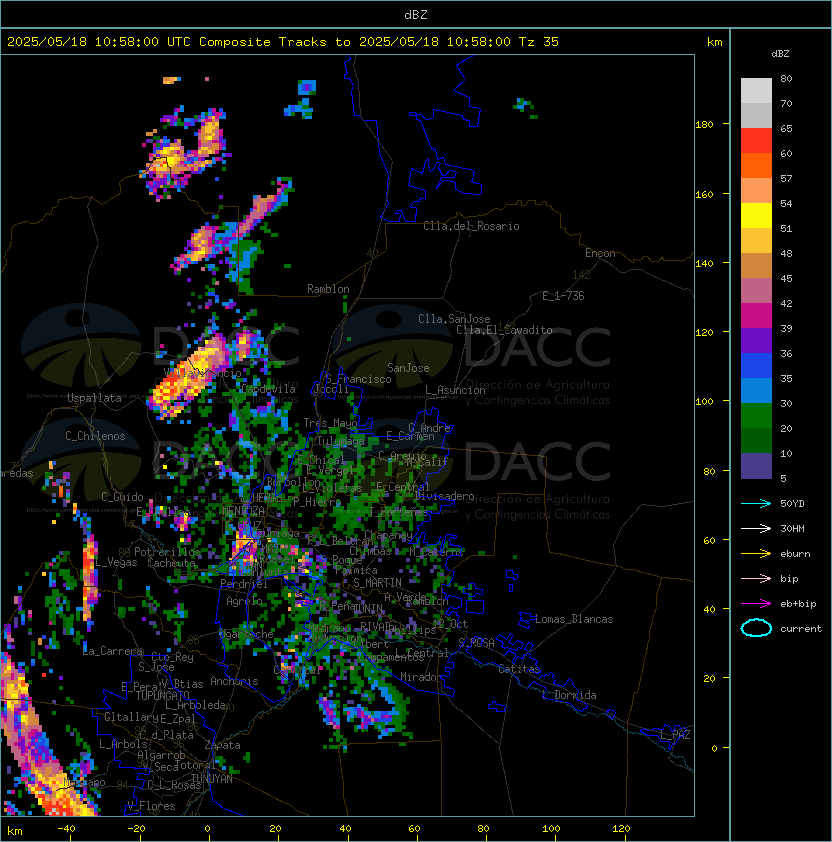Click the S_MARTIN map label
This screenshot has height=842, width=832.
pos(378,583)
